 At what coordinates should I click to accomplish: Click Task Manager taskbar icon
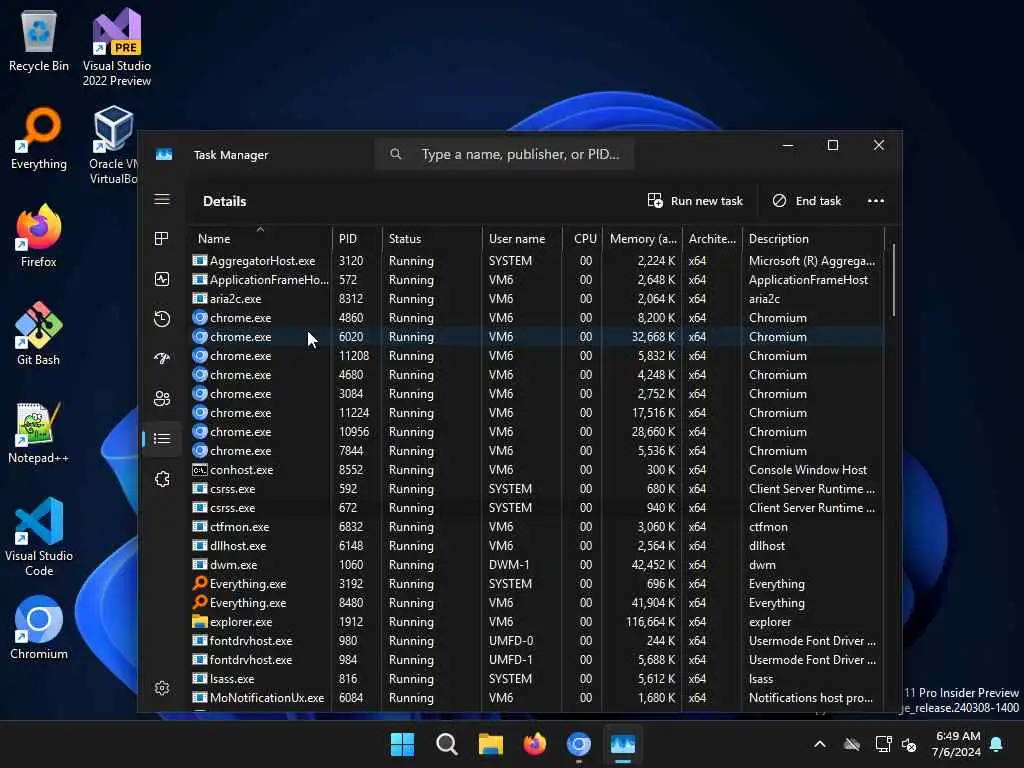click(623, 744)
